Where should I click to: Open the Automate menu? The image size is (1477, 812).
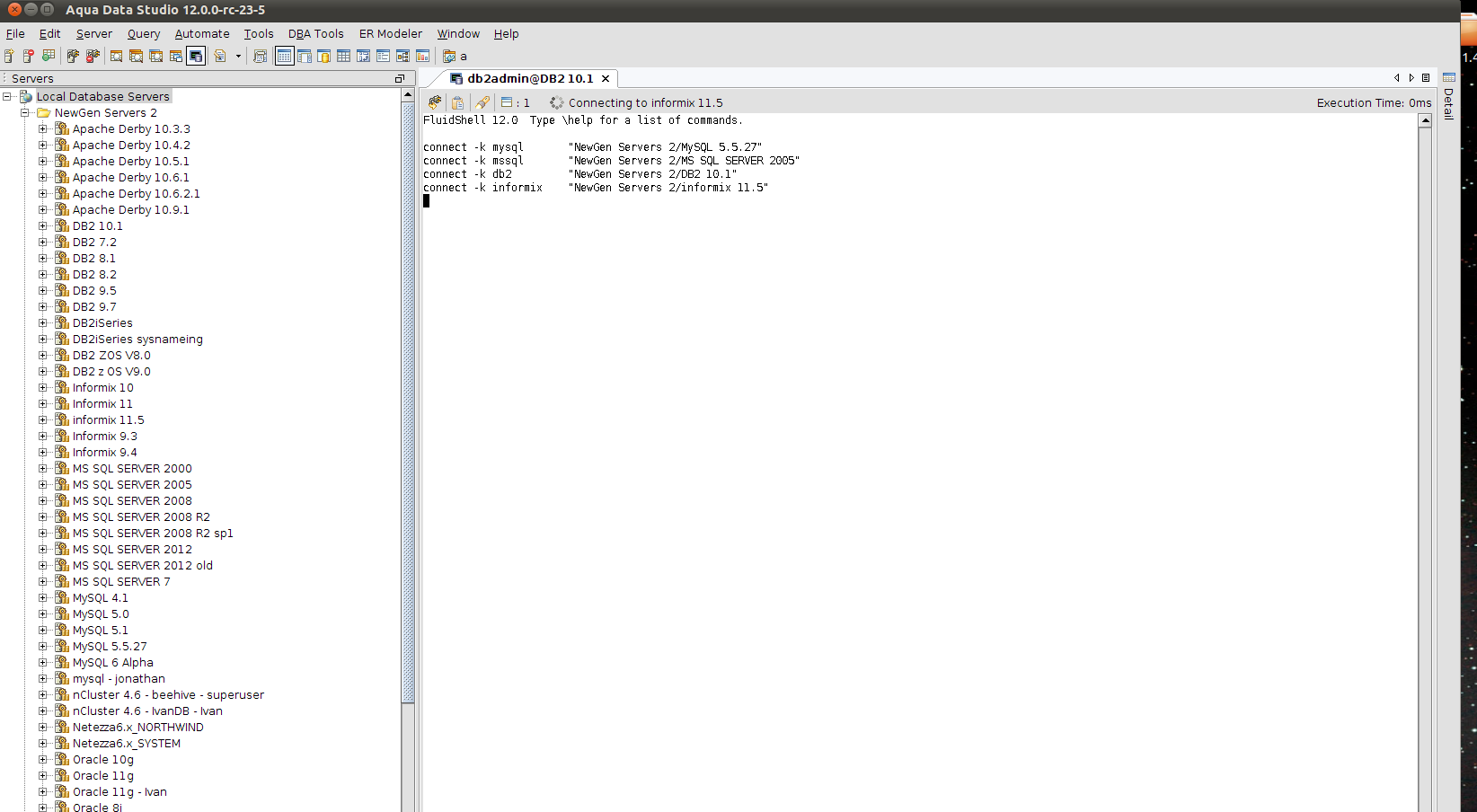[202, 34]
